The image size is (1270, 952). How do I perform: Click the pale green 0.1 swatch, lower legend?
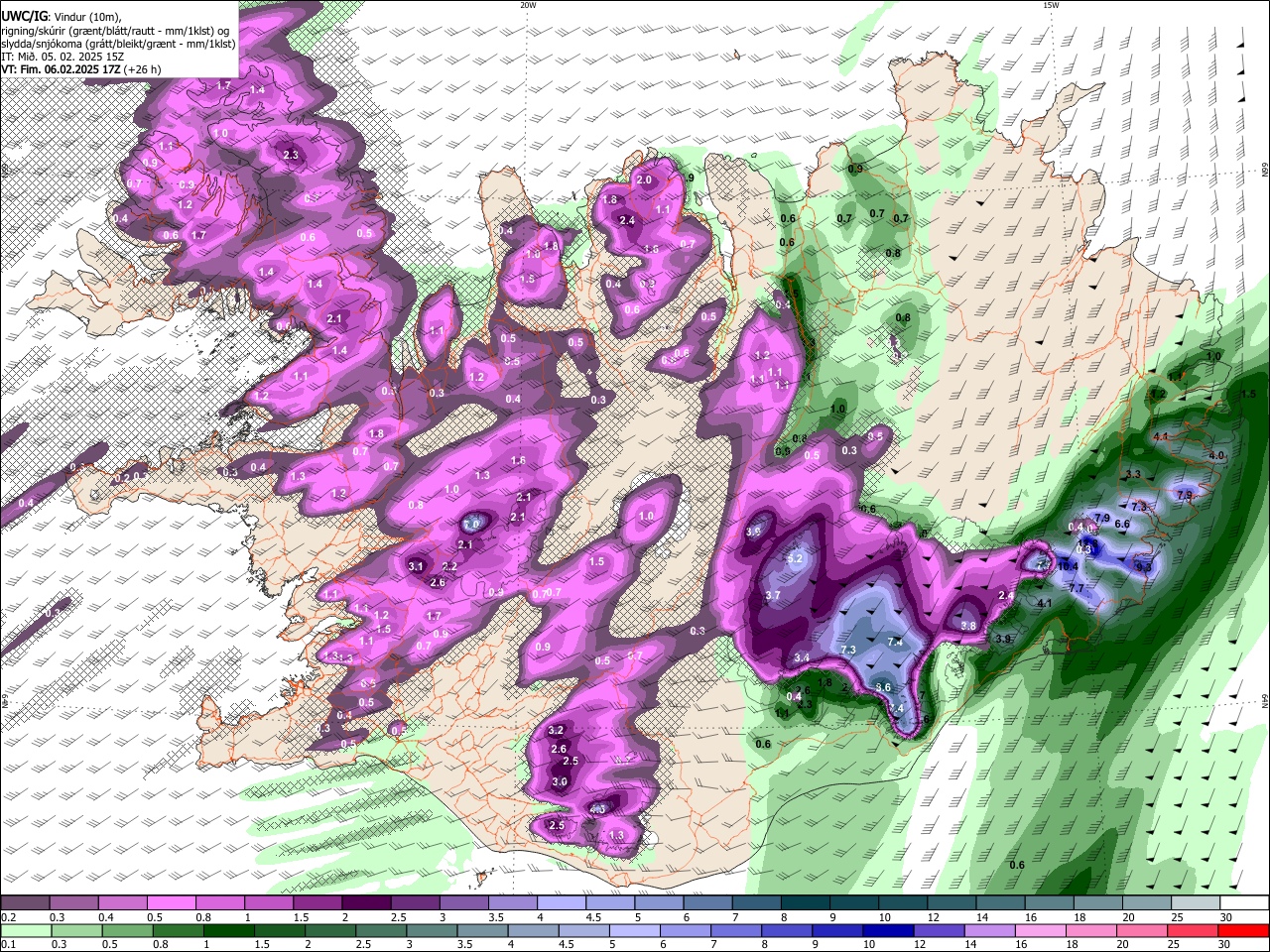click(24, 931)
